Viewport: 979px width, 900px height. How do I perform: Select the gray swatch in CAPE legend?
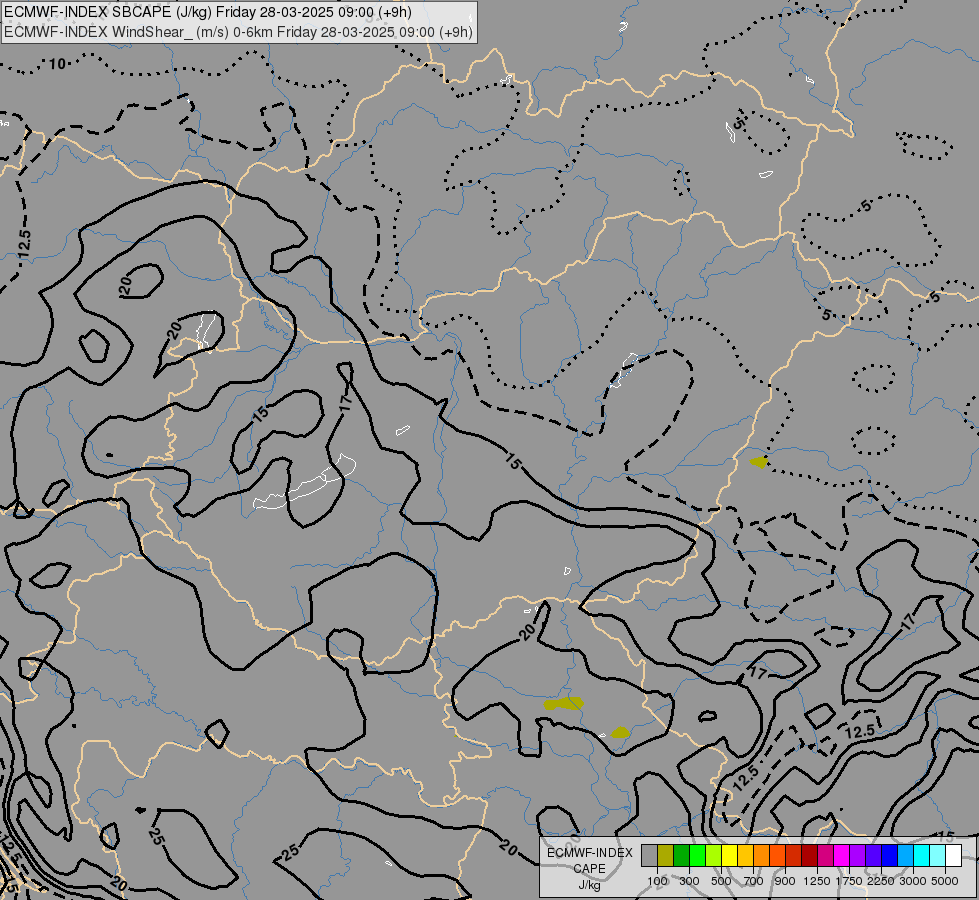pos(649,855)
